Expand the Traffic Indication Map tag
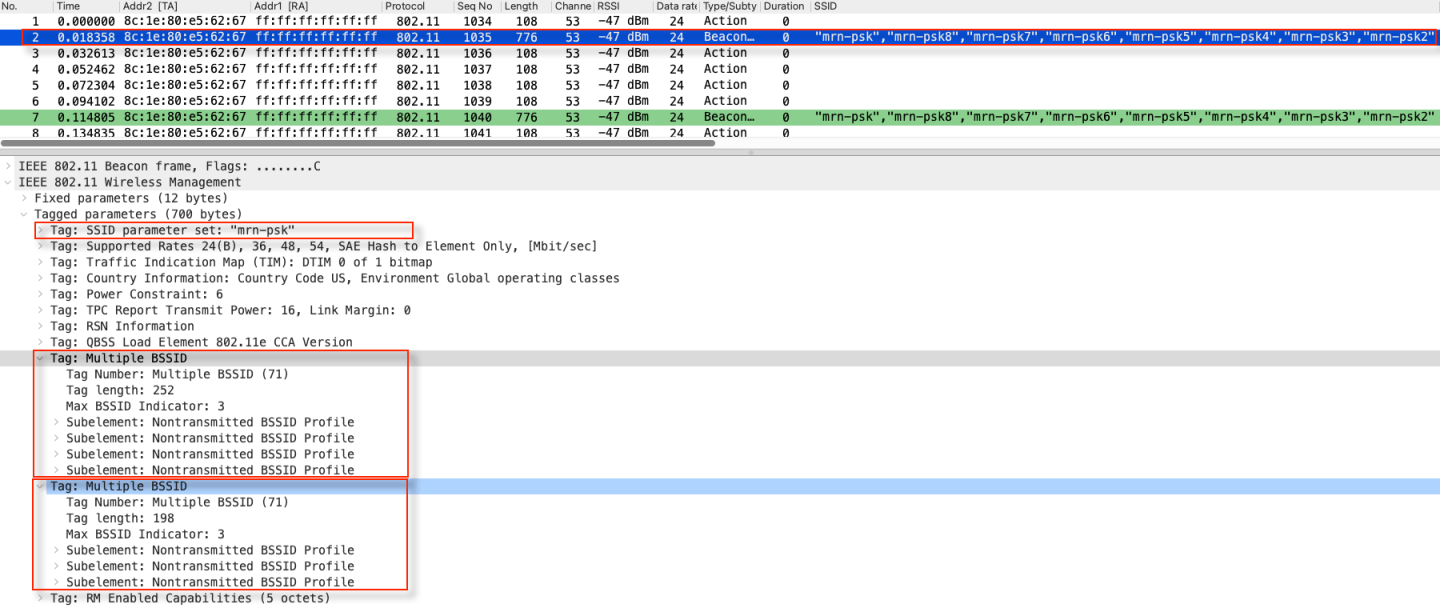Image resolution: width=1440 pixels, height=608 pixels. pyautogui.click(x=38, y=262)
